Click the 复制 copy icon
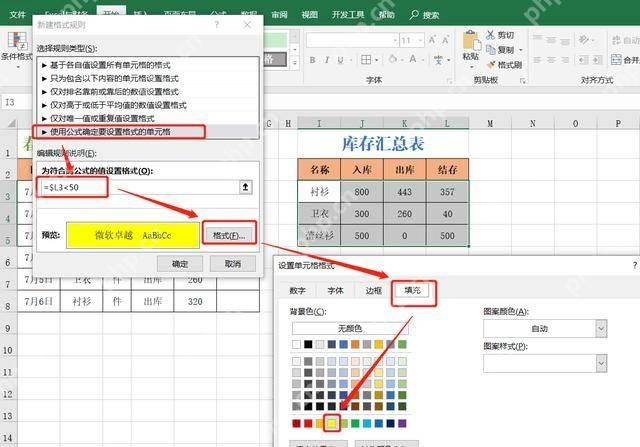This screenshot has width=640, height=447. point(491,50)
